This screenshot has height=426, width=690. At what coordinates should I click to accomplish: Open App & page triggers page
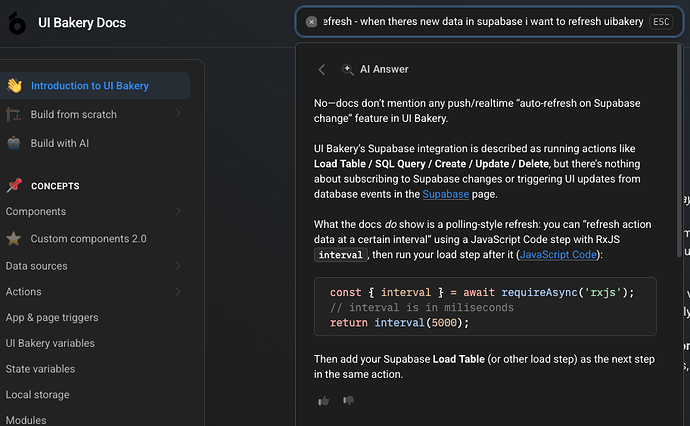click(52, 318)
